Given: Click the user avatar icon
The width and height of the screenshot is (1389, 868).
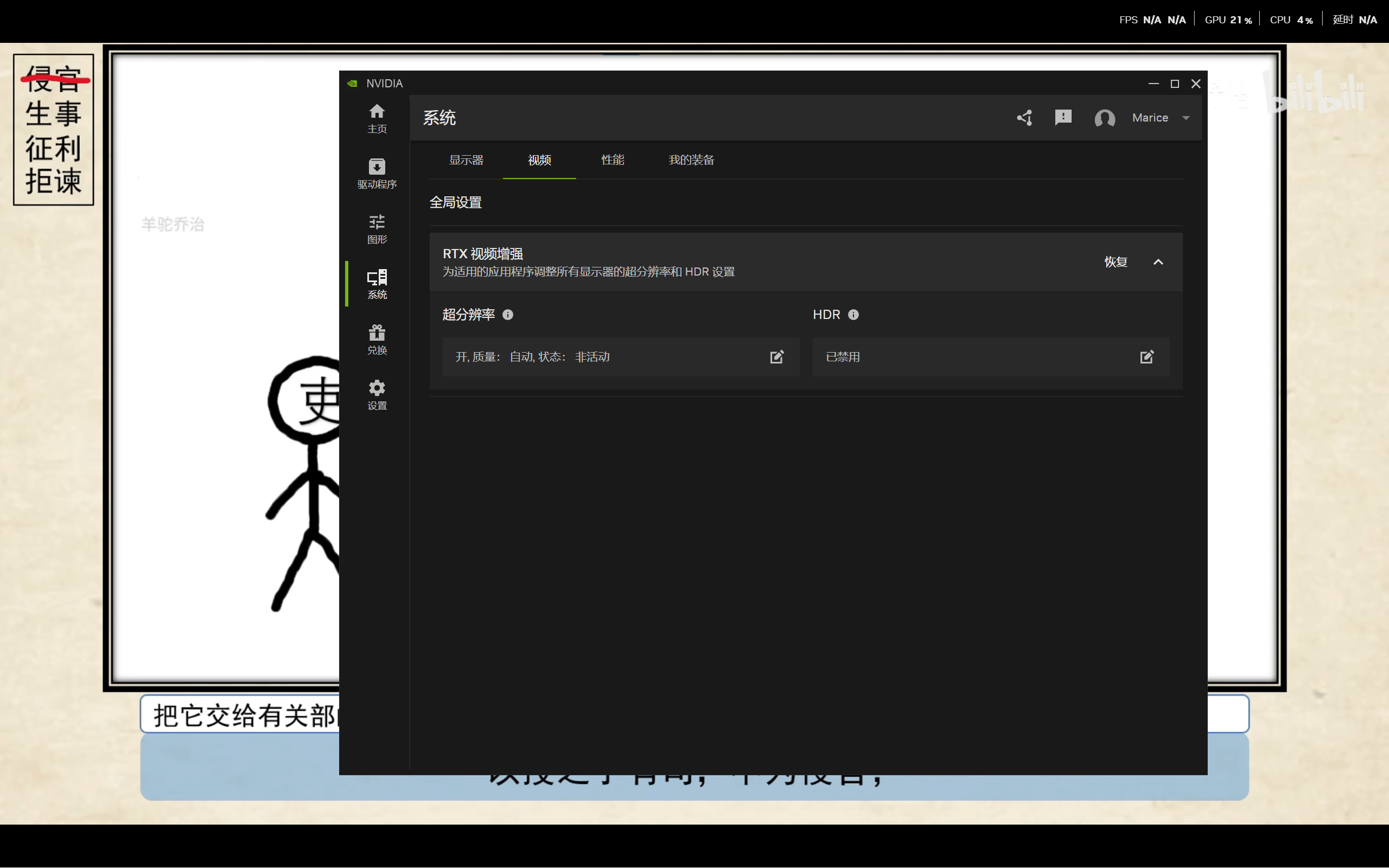Looking at the screenshot, I should coord(1104,118).
